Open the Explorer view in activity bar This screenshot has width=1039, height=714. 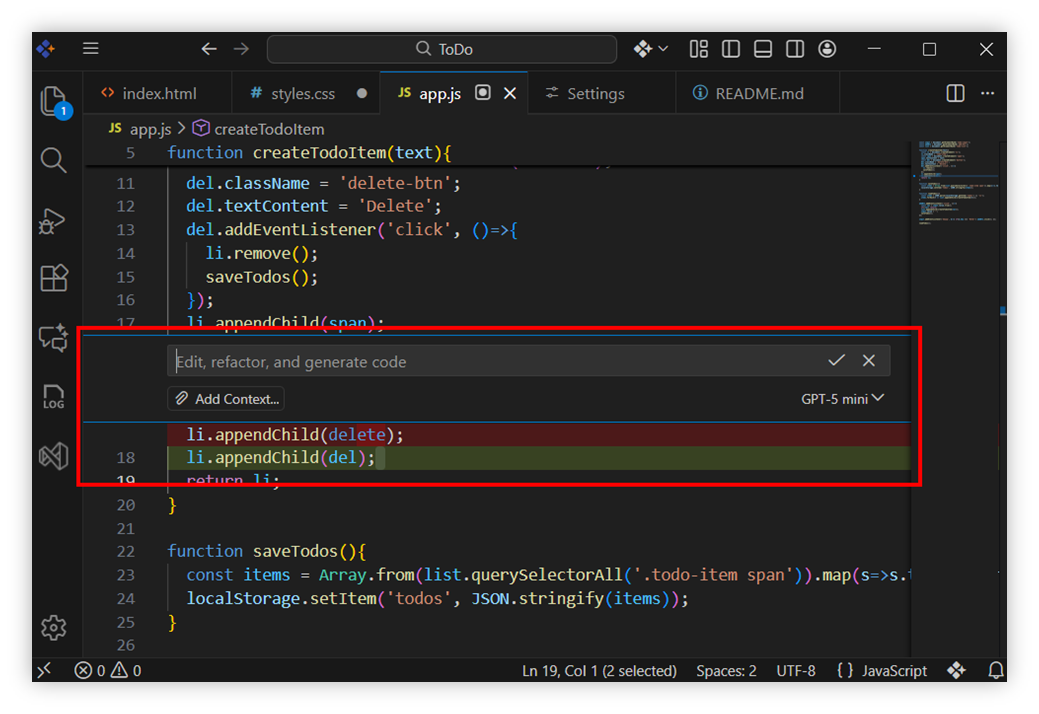pos(53,100)
